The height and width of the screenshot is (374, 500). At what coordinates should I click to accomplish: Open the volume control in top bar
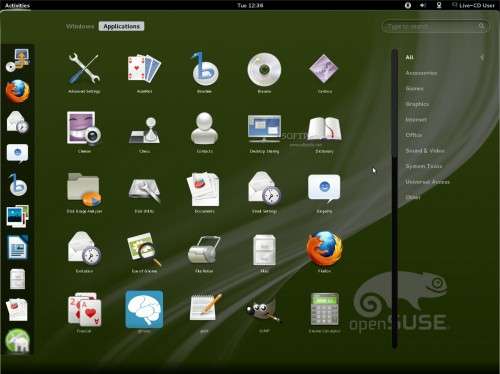click(423, 5)
